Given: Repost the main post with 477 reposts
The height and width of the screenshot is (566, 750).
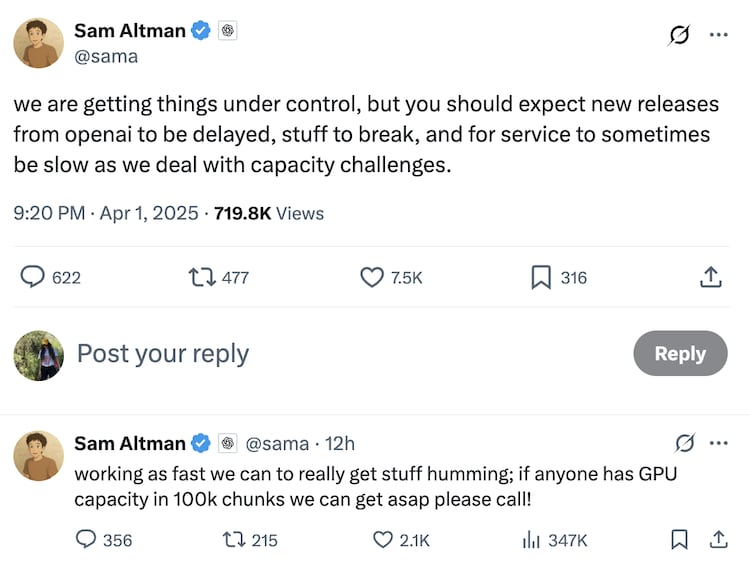Looking at the screenshot, I should [x=199, y=277].
